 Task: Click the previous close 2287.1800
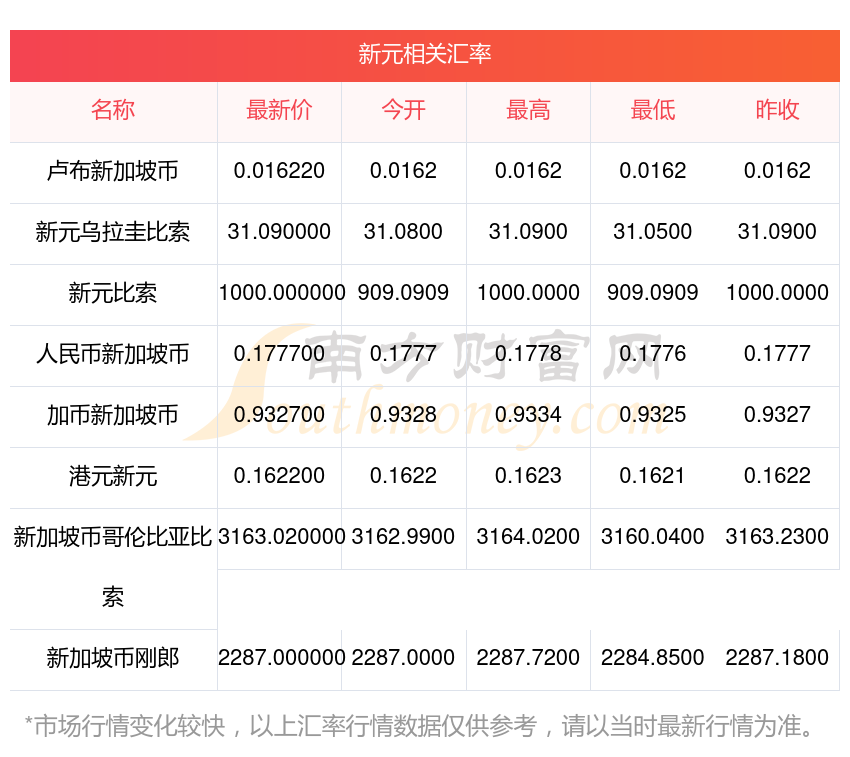click(x=777, y=658)
